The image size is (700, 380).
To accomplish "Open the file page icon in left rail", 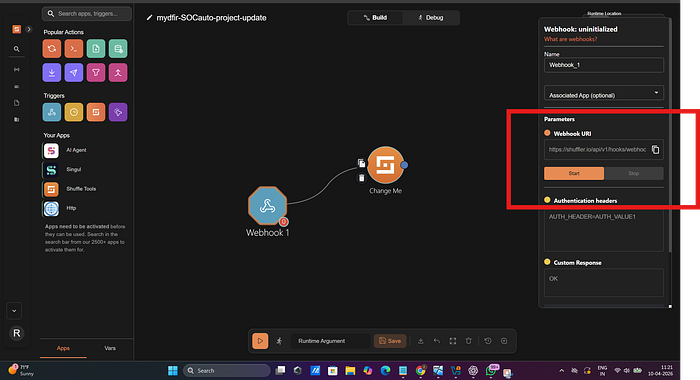I will [x=17, y=103].
